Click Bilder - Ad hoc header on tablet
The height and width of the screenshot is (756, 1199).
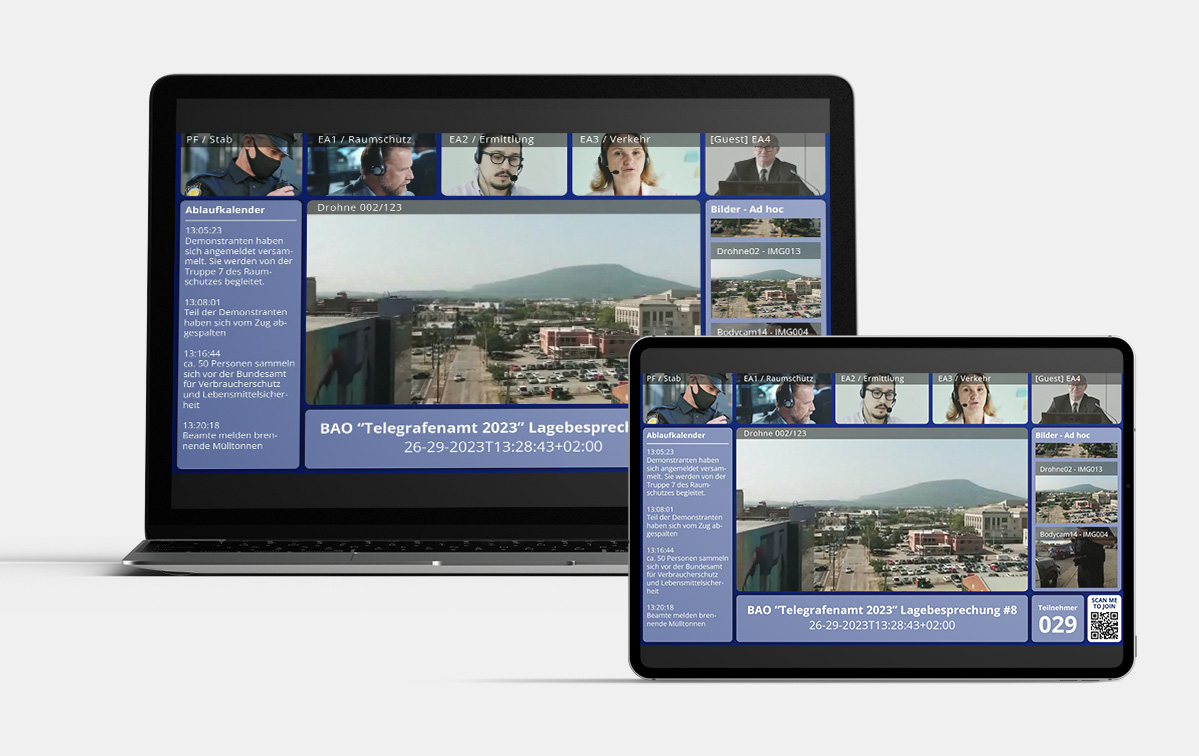pyautogui.click(x=1062, y=435)
